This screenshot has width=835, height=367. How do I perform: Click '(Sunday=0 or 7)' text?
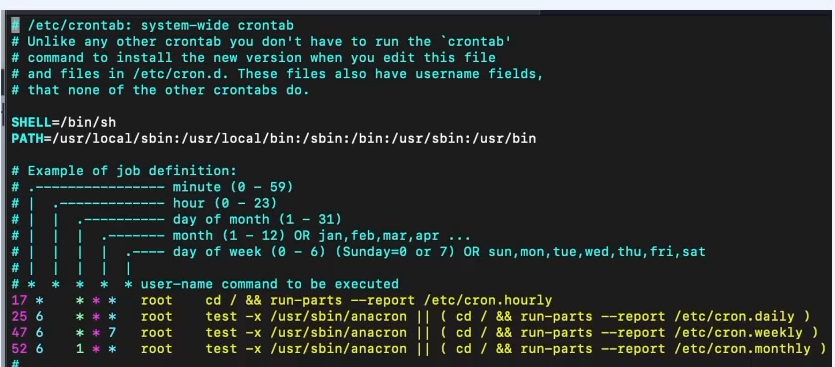[x=395, y=251]
